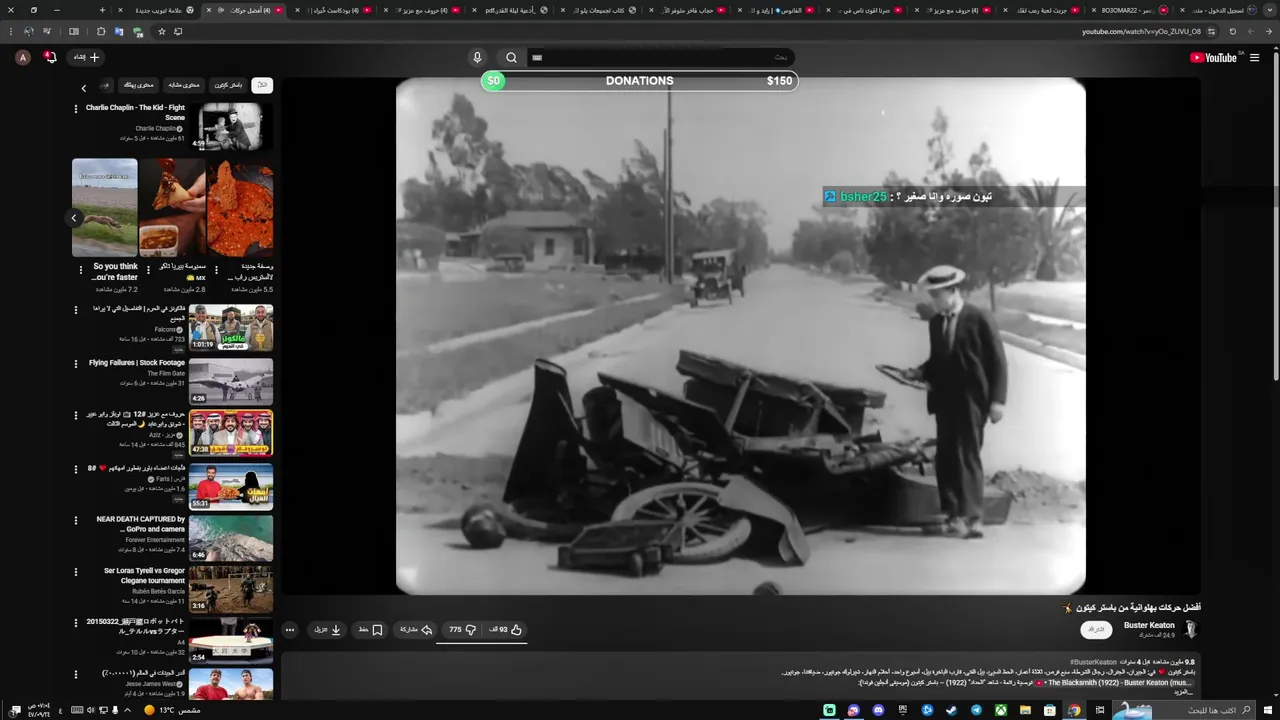Click the magnifier search button

(511, 58)
